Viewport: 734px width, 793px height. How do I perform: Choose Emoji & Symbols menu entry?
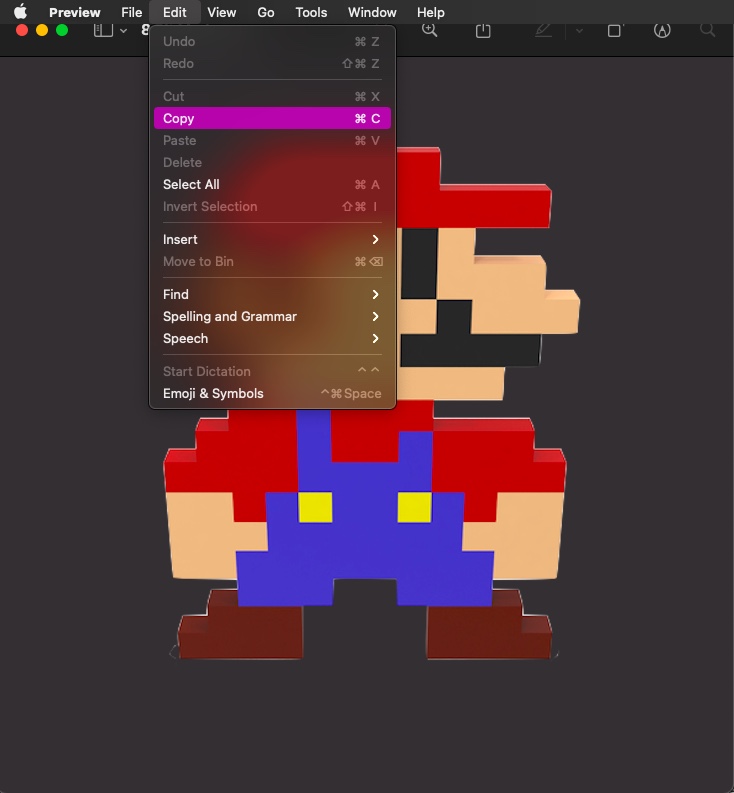click(272, 393)
